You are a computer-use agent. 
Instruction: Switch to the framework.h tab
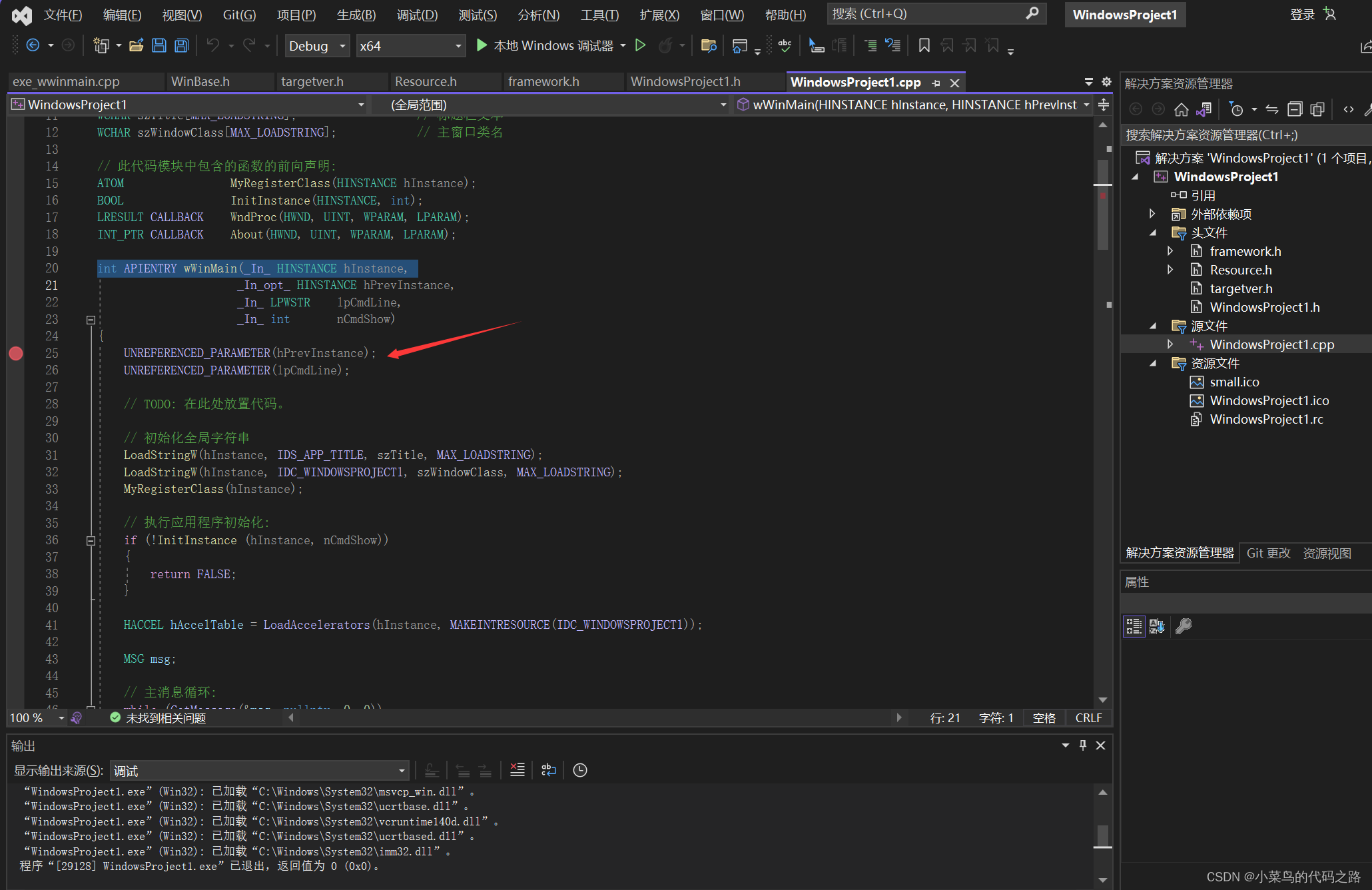pos(543,81)
